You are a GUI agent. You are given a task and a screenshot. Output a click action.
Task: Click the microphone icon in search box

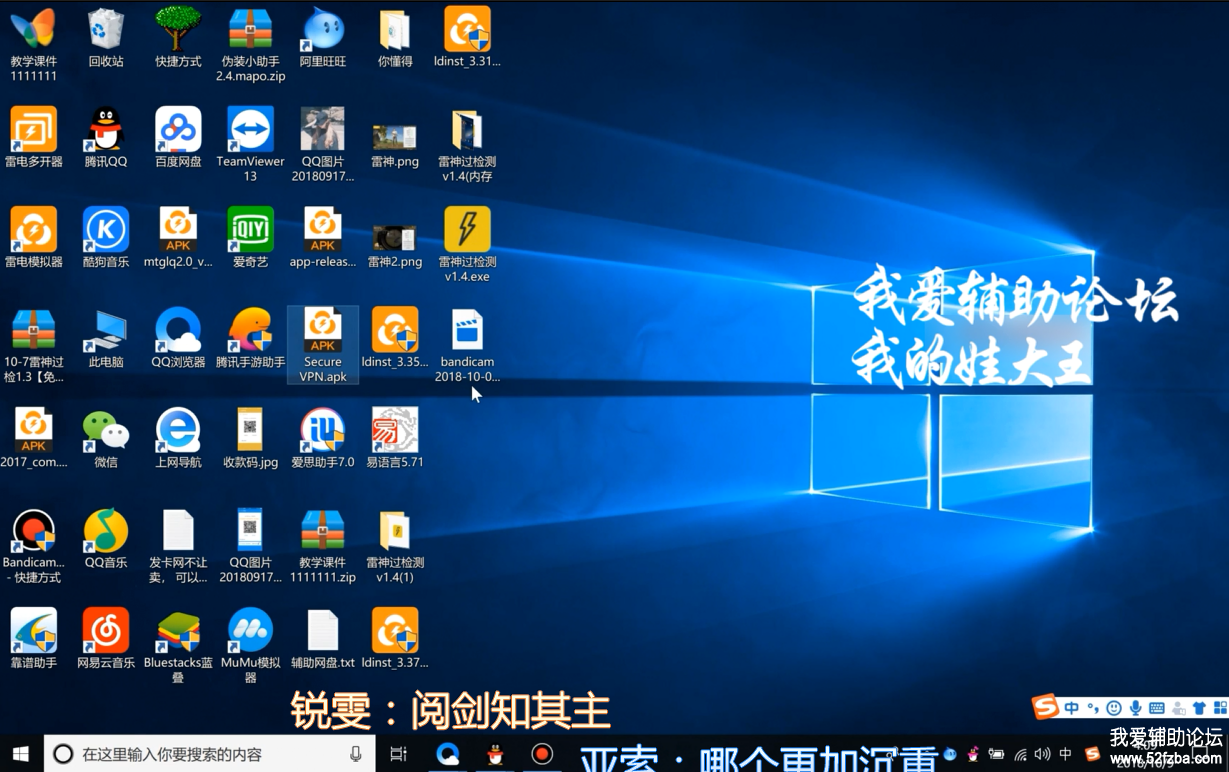point(356,754)
